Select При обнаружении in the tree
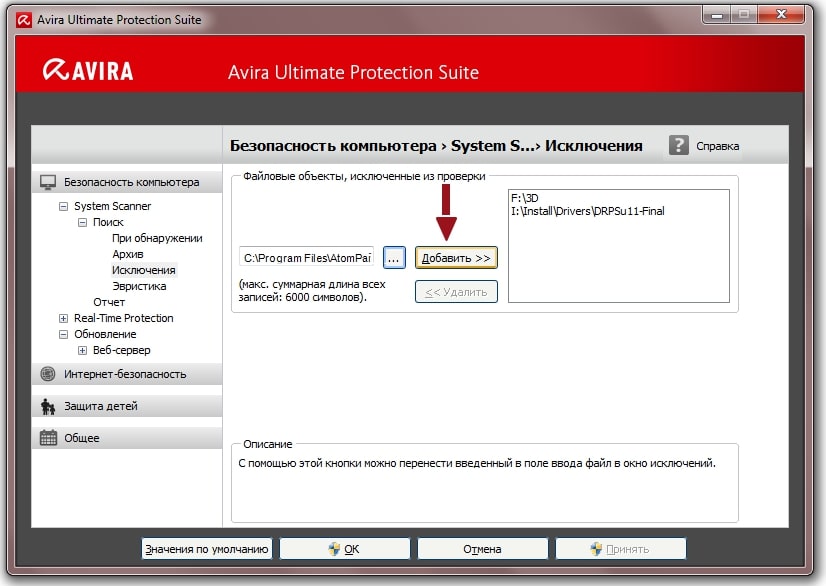This screenshot has height=586, width=826. pos(157,238)
